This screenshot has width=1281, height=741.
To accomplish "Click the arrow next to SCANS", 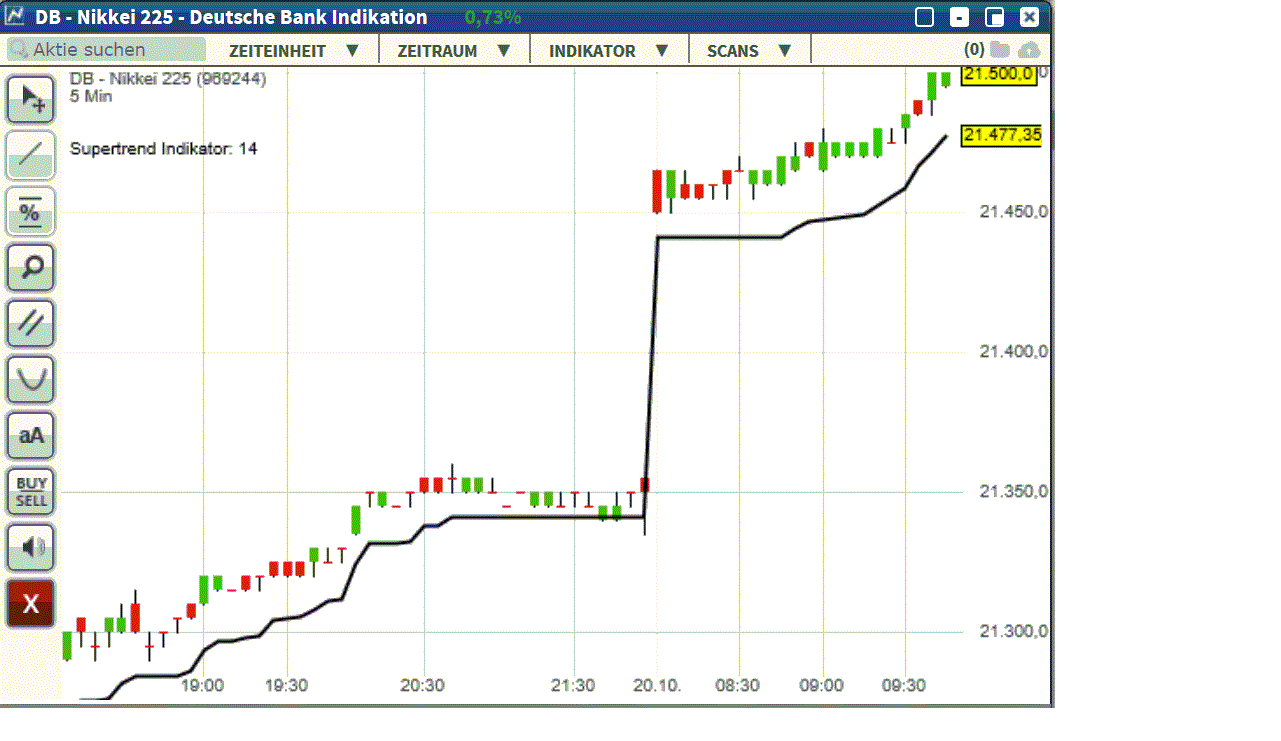I will 784,50.
